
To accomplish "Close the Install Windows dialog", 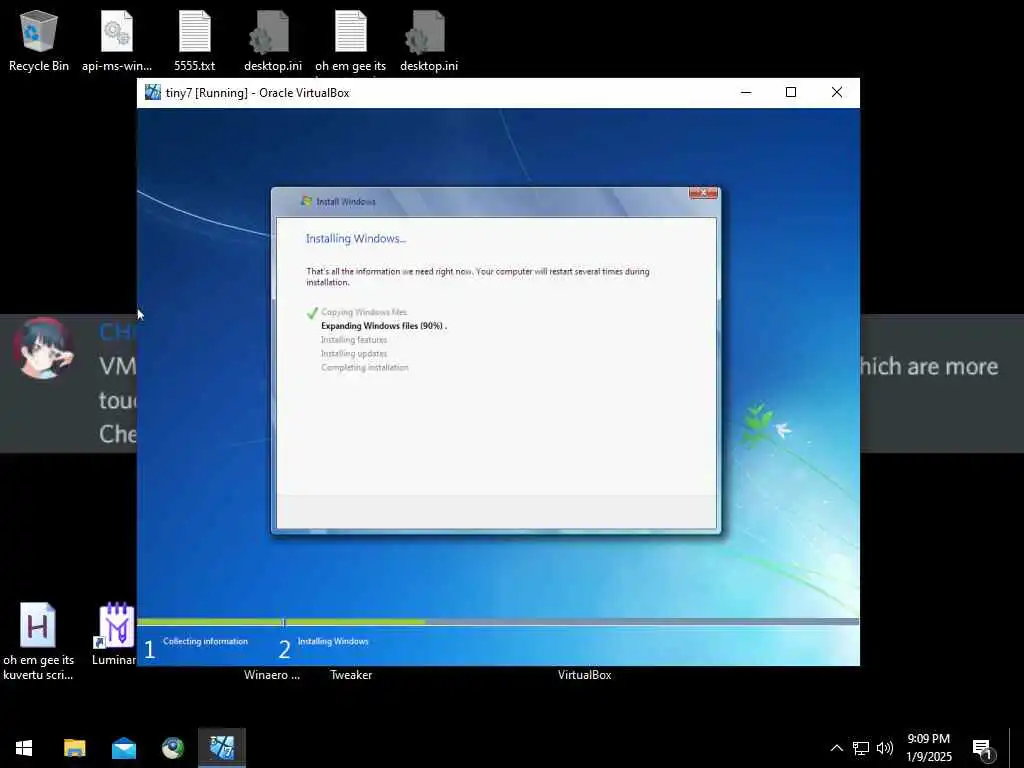I will click(x=703, y=193).
